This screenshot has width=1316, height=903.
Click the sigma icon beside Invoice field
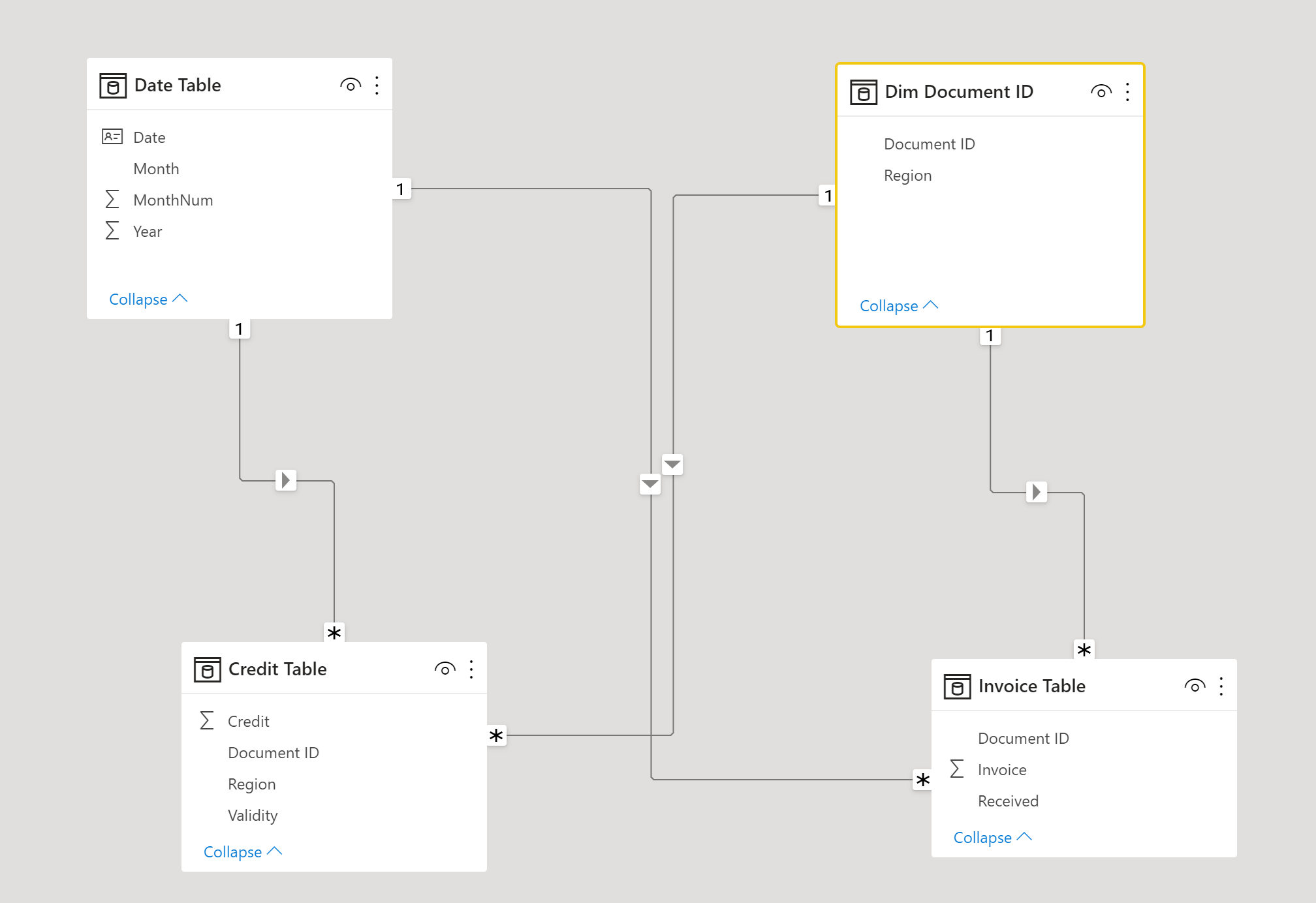point(957,769)
